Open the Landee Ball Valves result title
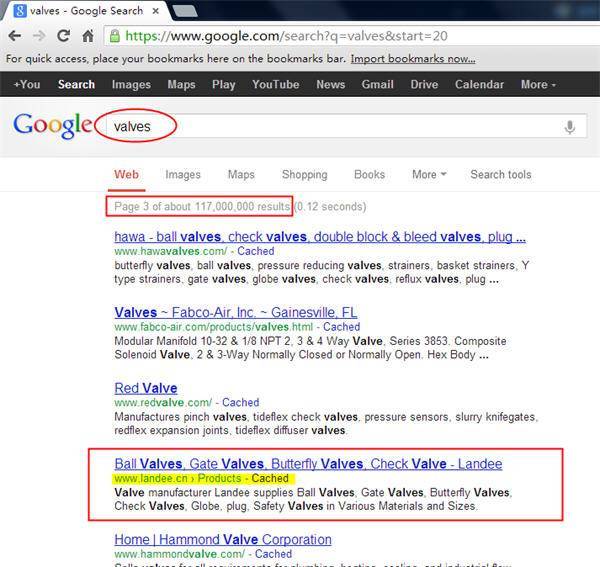The height and width of the screenshot is (567, 600). (308, 464)
